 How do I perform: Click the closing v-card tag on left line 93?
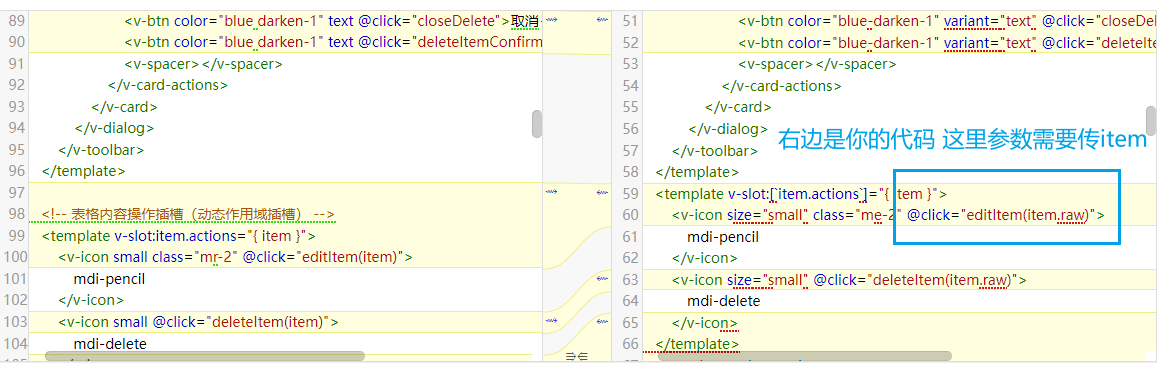click(x=125, y=107)
